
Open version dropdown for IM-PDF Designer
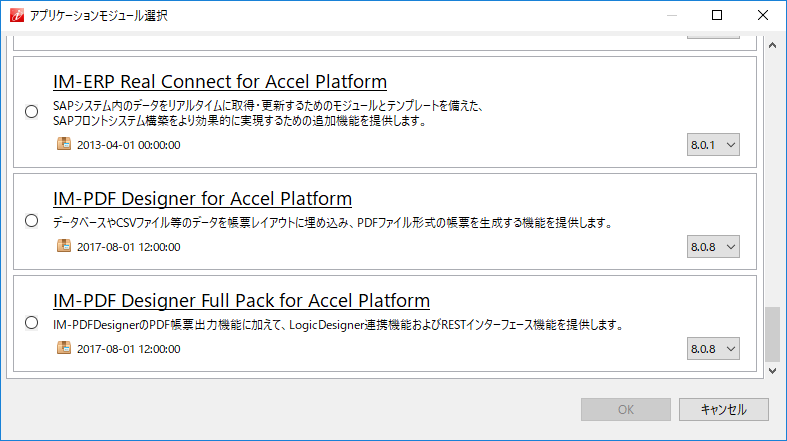[713, 247]
